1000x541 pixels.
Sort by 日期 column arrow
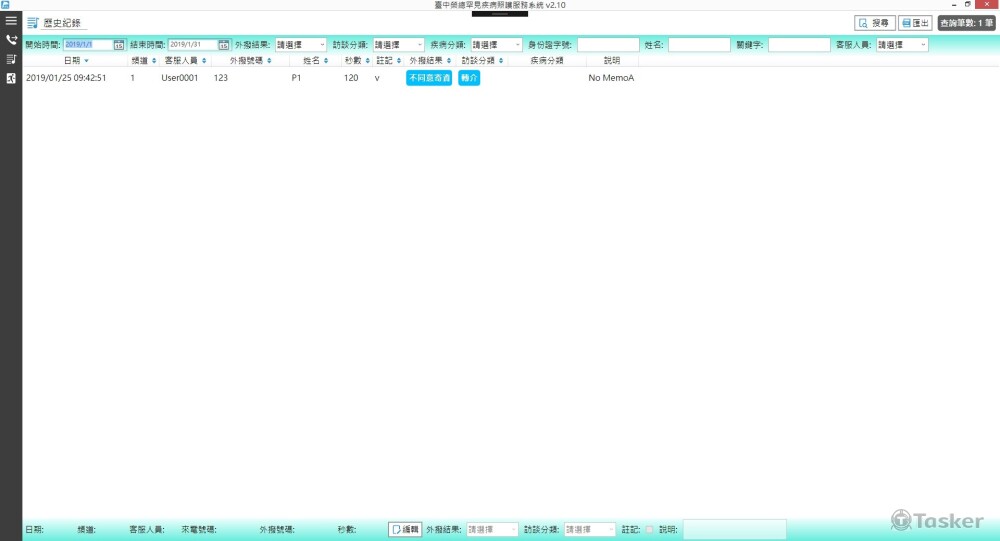pos(86,61)
